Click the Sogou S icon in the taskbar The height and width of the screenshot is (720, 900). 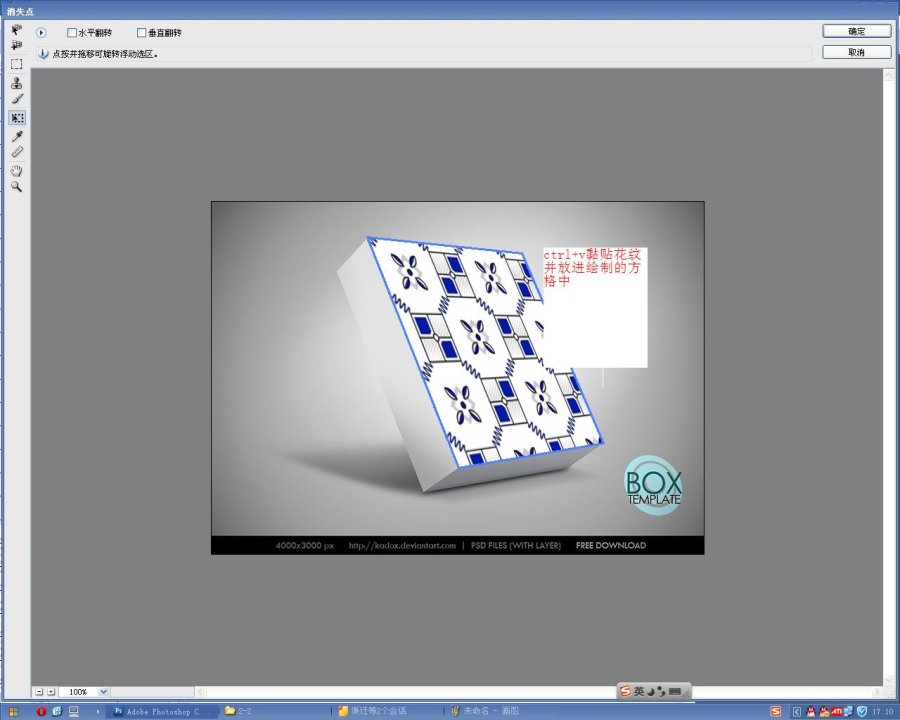775,711
